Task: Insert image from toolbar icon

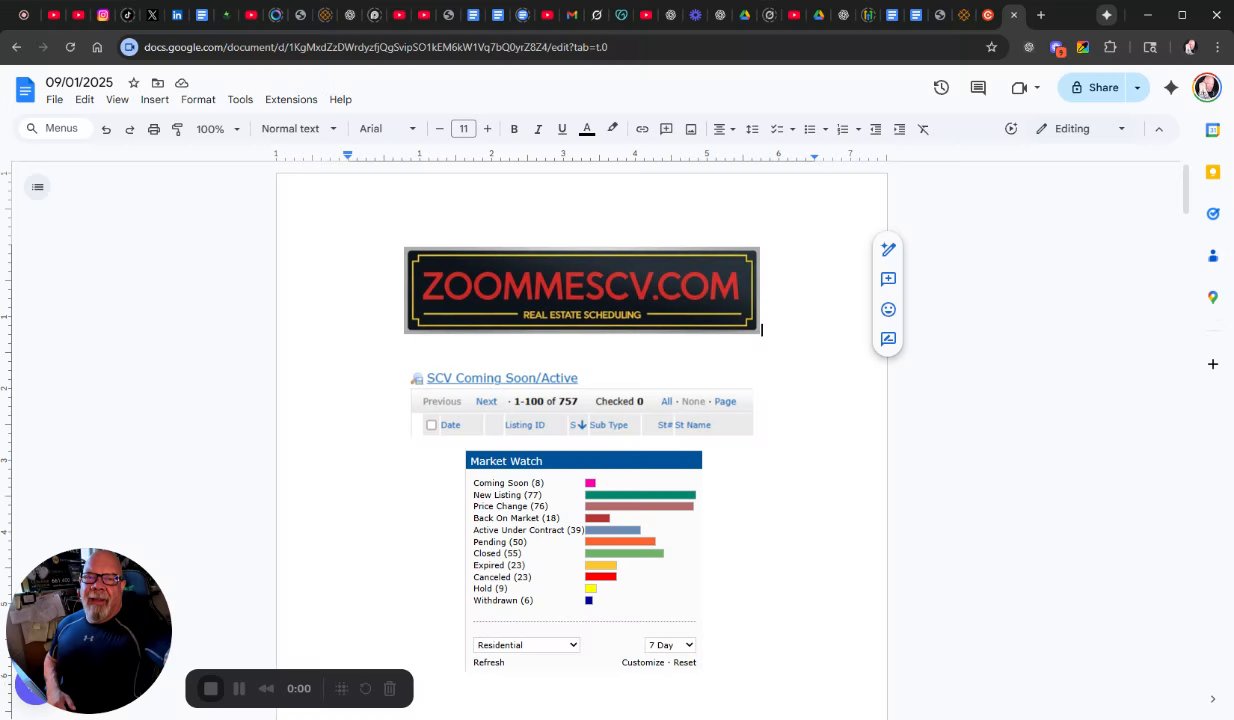Action: click(691, 129)
